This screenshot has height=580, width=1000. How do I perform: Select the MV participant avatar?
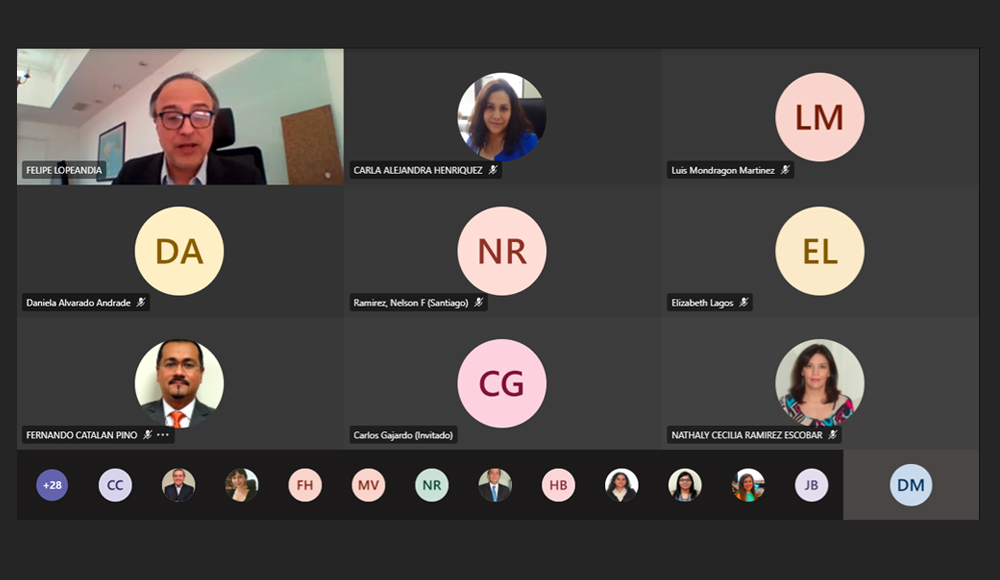coord(368,485)
